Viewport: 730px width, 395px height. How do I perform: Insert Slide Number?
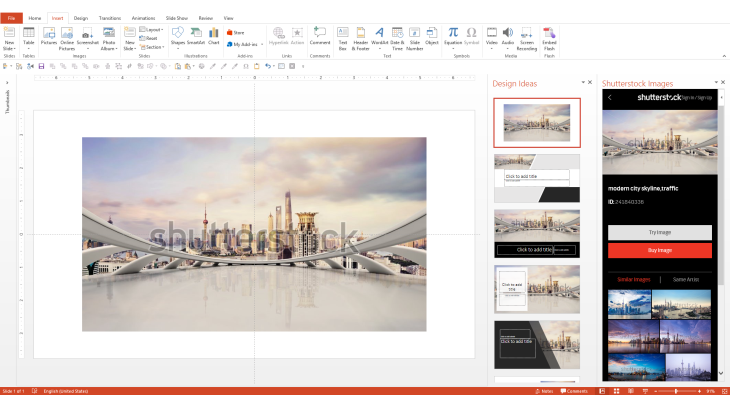414,38
